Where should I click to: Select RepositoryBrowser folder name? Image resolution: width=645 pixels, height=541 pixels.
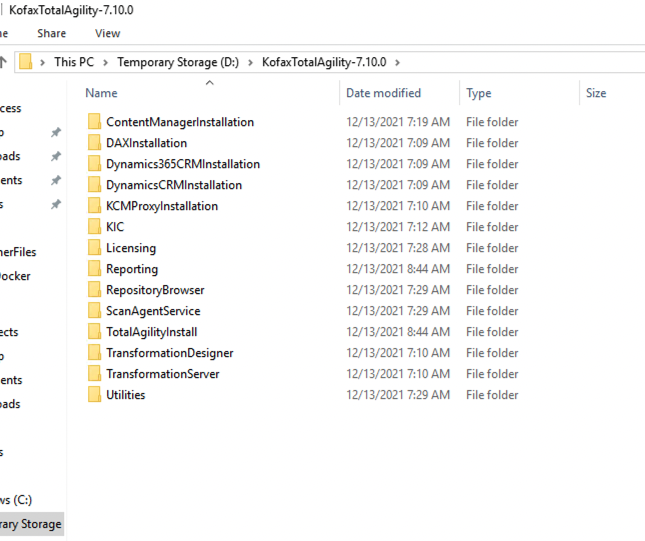pos(155,290)
